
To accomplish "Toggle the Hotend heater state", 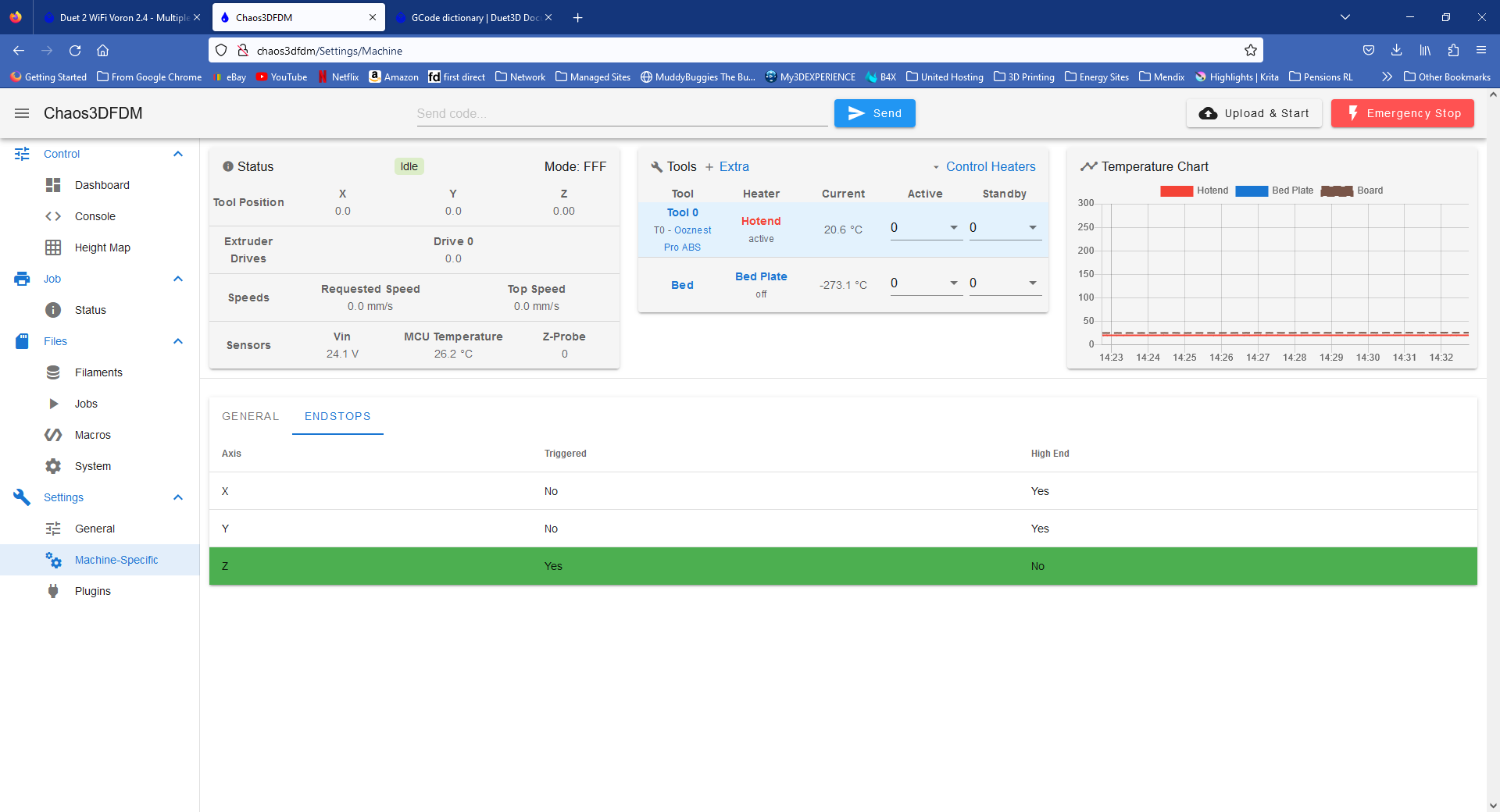I will coord(761,222).
